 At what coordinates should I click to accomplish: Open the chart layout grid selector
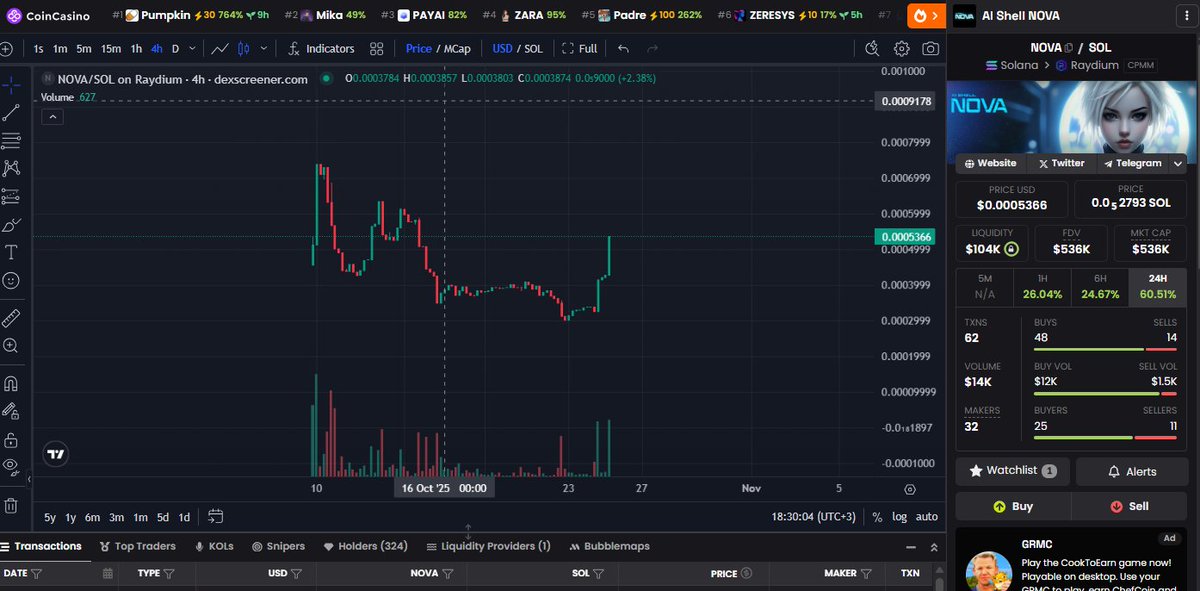coord(377,48)
